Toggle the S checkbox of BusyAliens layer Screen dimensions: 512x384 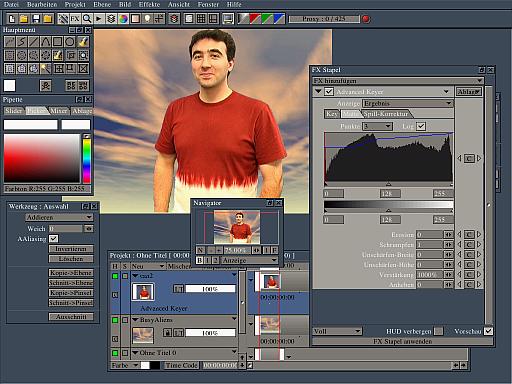tap(125, 320)
